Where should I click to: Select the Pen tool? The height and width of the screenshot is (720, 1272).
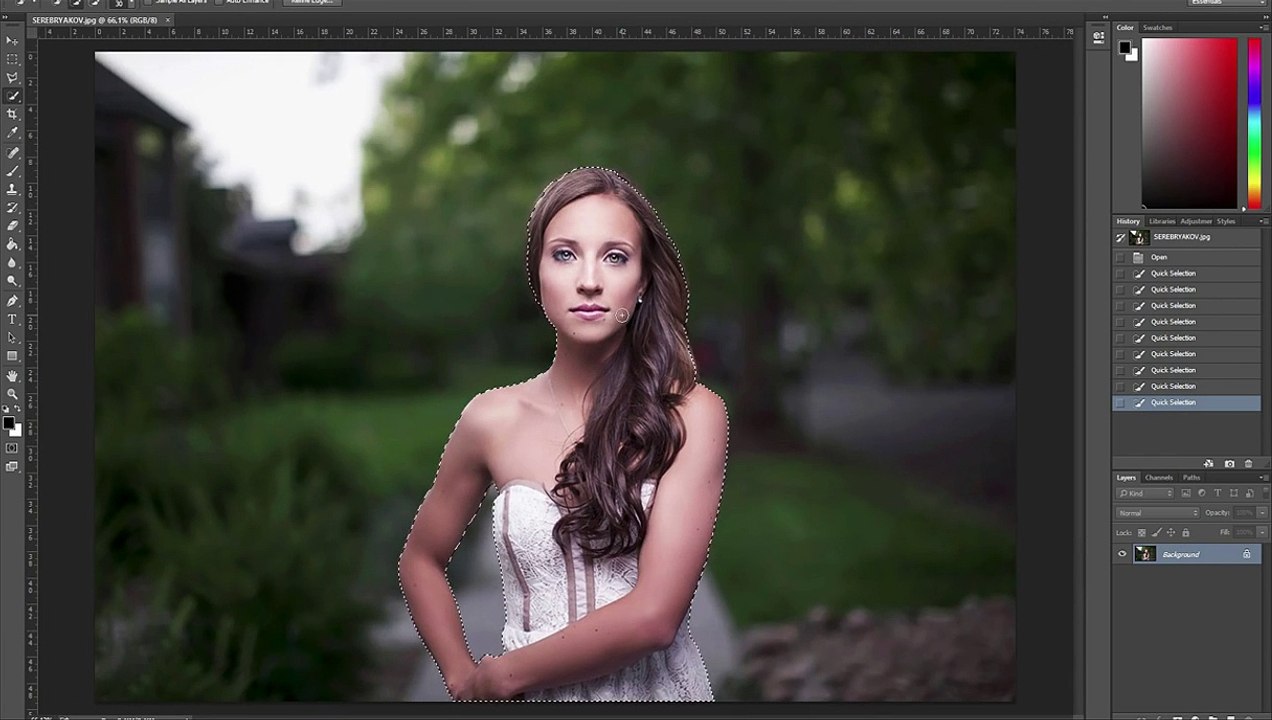(12, 301)
